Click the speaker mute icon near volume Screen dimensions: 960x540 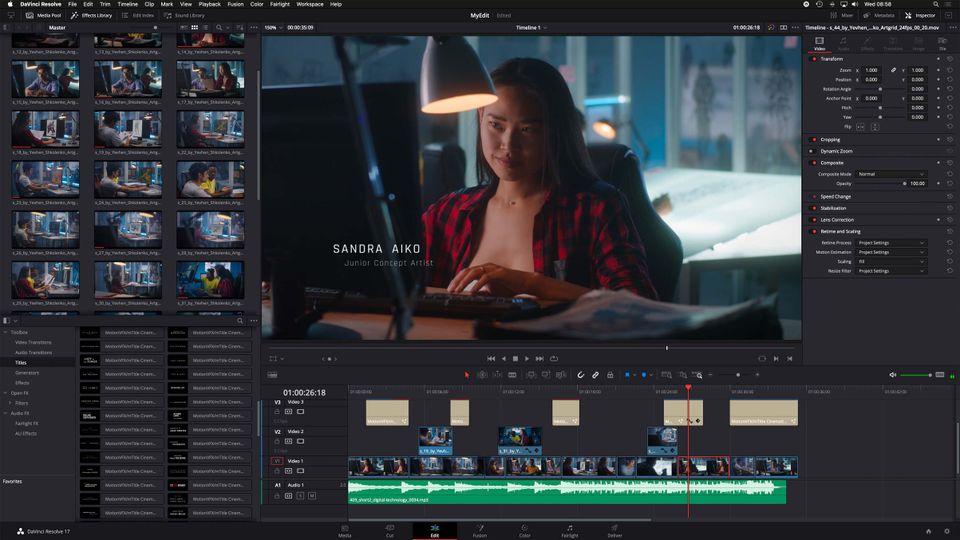893,375
